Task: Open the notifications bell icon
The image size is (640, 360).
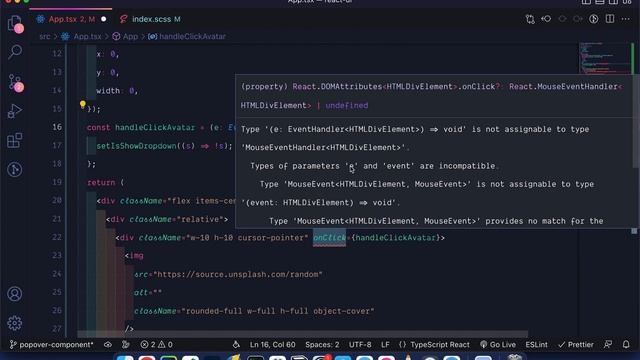Action: (626, 345)
